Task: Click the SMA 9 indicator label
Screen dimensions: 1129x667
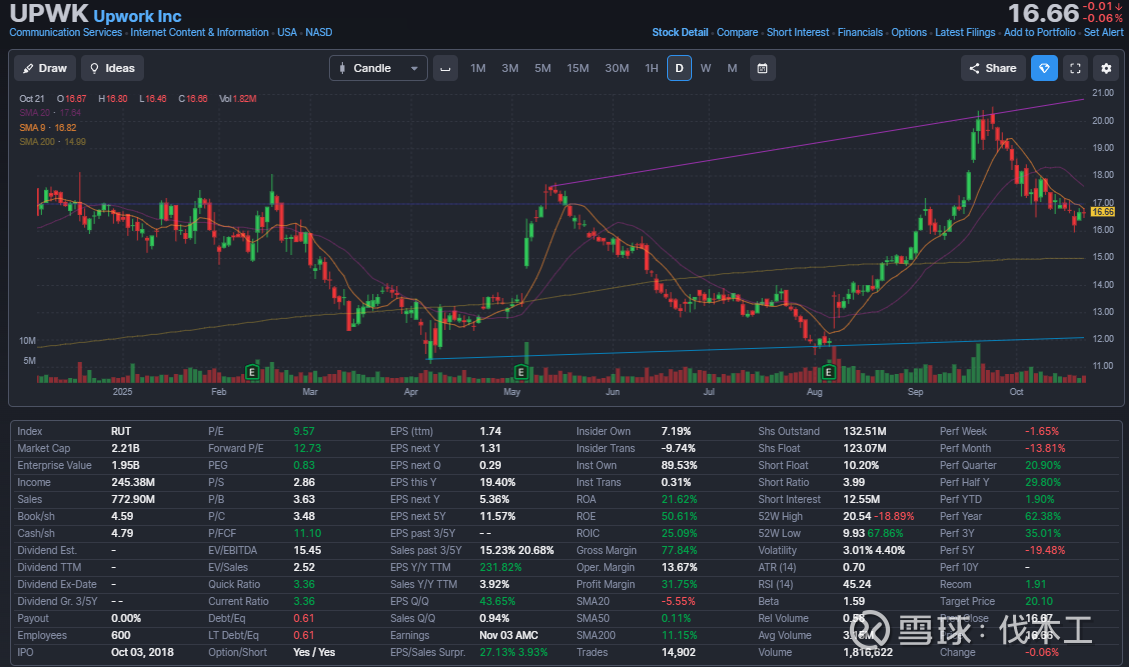Action: click(48, 127)
